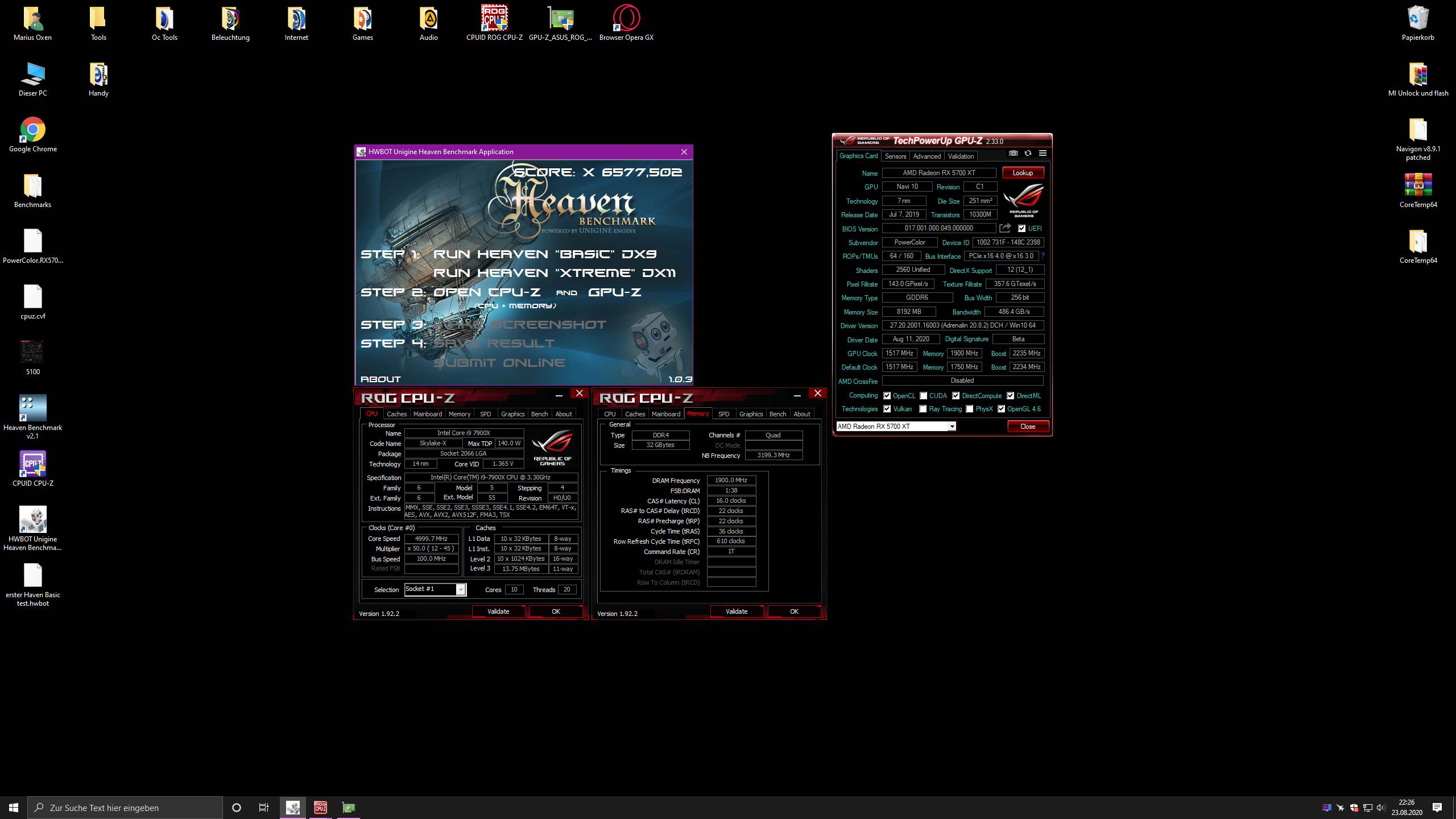Open the Beleuchtung folder icon

click(x=230, y=19)
